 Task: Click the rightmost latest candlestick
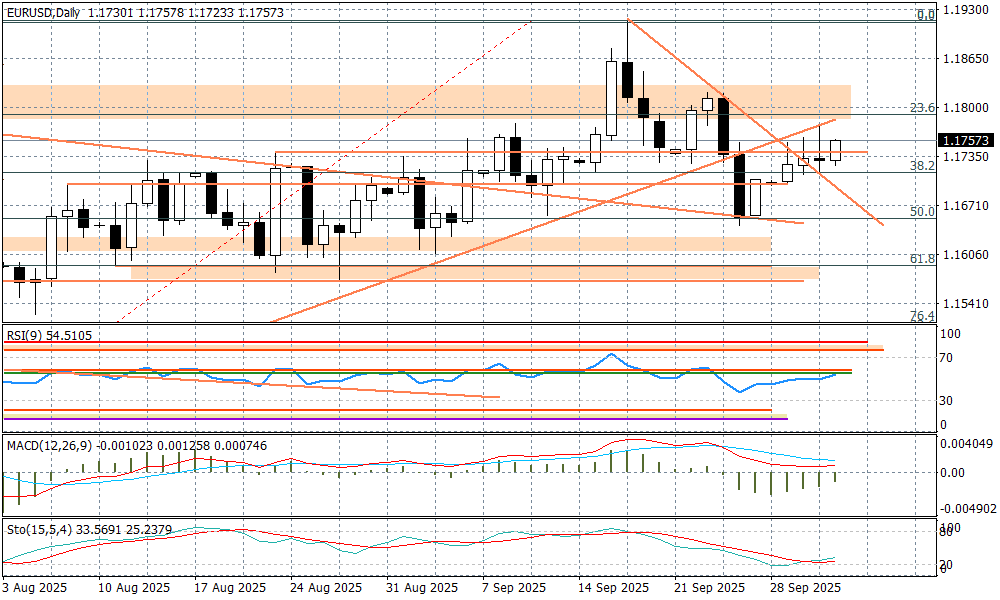[836, 150]
